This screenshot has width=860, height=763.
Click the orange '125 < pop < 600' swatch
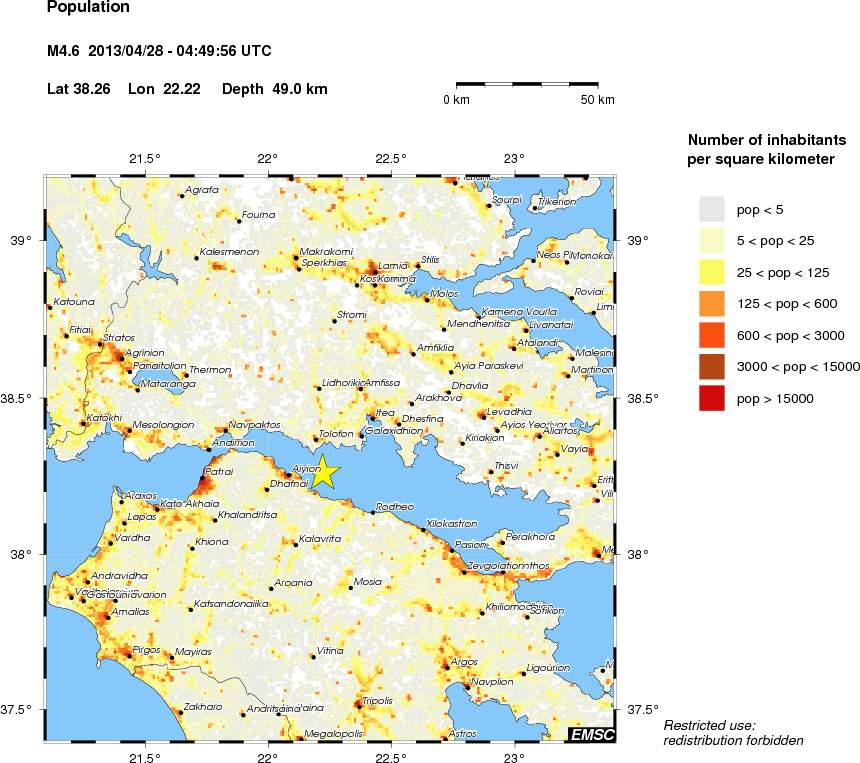(711, 303)
